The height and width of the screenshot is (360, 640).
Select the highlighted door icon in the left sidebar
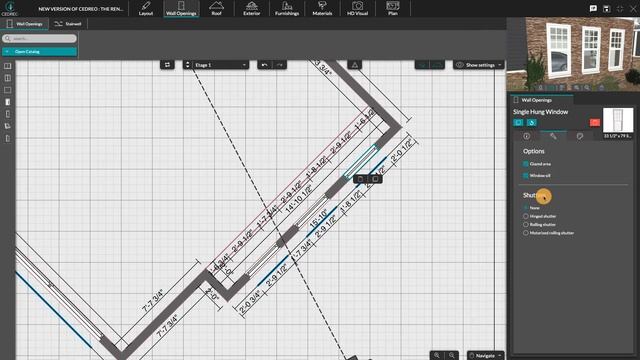click(x=8, y=102)
